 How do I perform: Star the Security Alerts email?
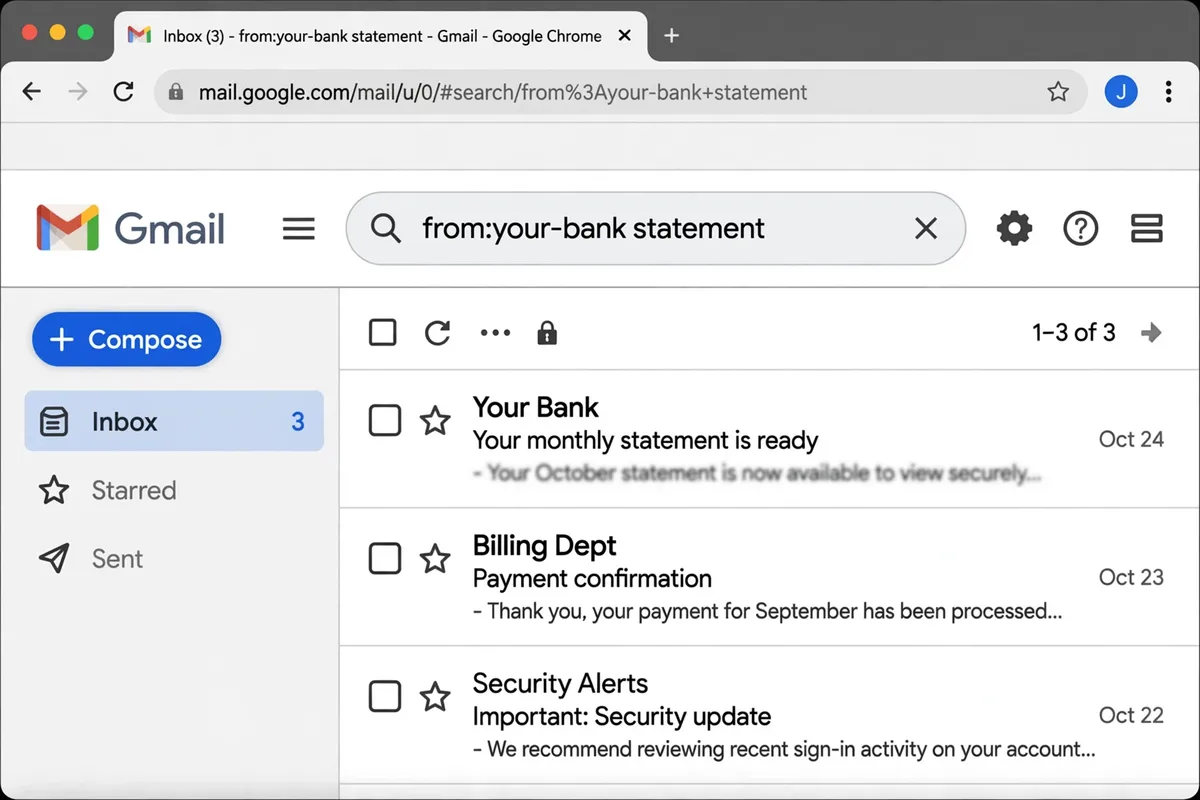coord(434,696)
